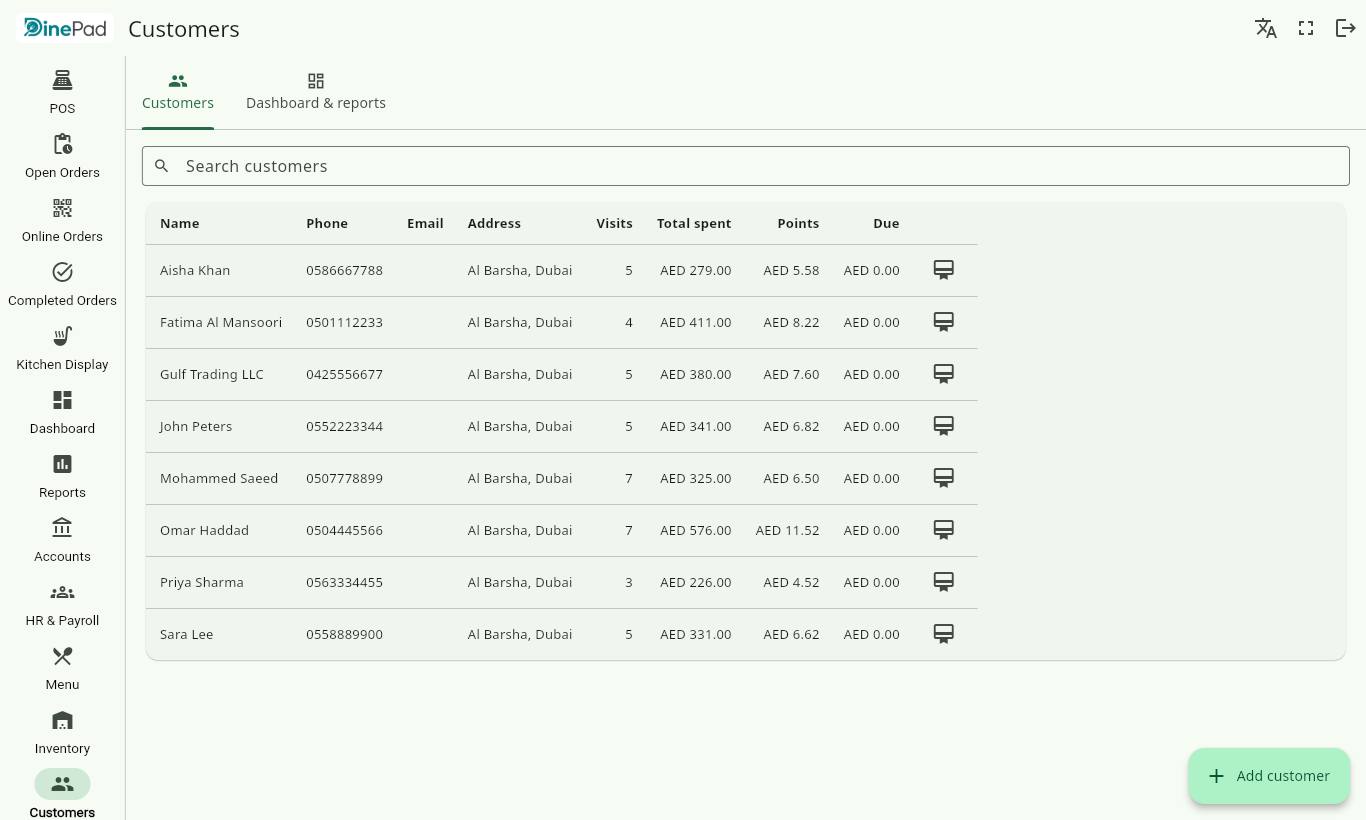Screen dimensions: 1366x820
Task: Focus the Search customers field
Action: click(x=746, y=166)
